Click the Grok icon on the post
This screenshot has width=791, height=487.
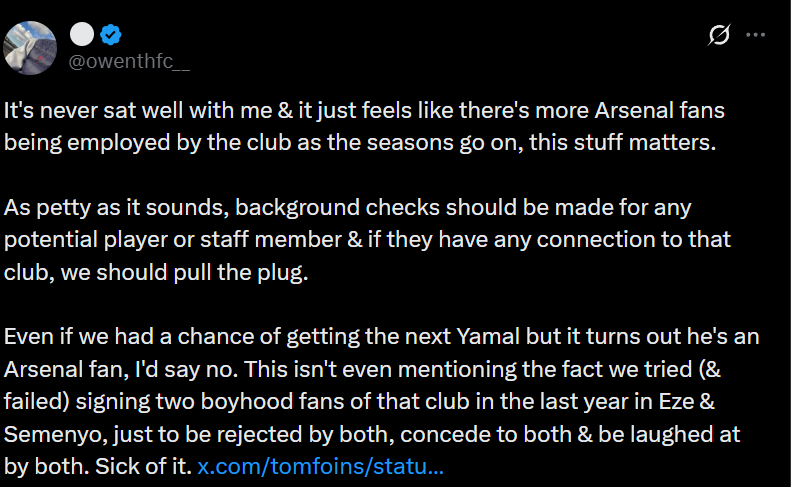pos(719,36)
